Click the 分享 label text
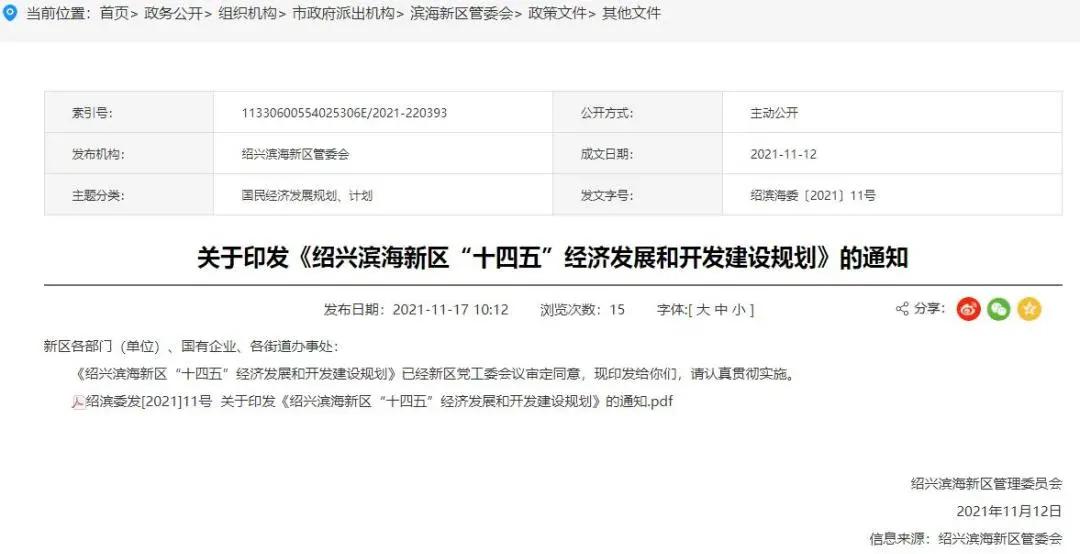This screenshot has height=554, width=1080. tap(930, 309)
